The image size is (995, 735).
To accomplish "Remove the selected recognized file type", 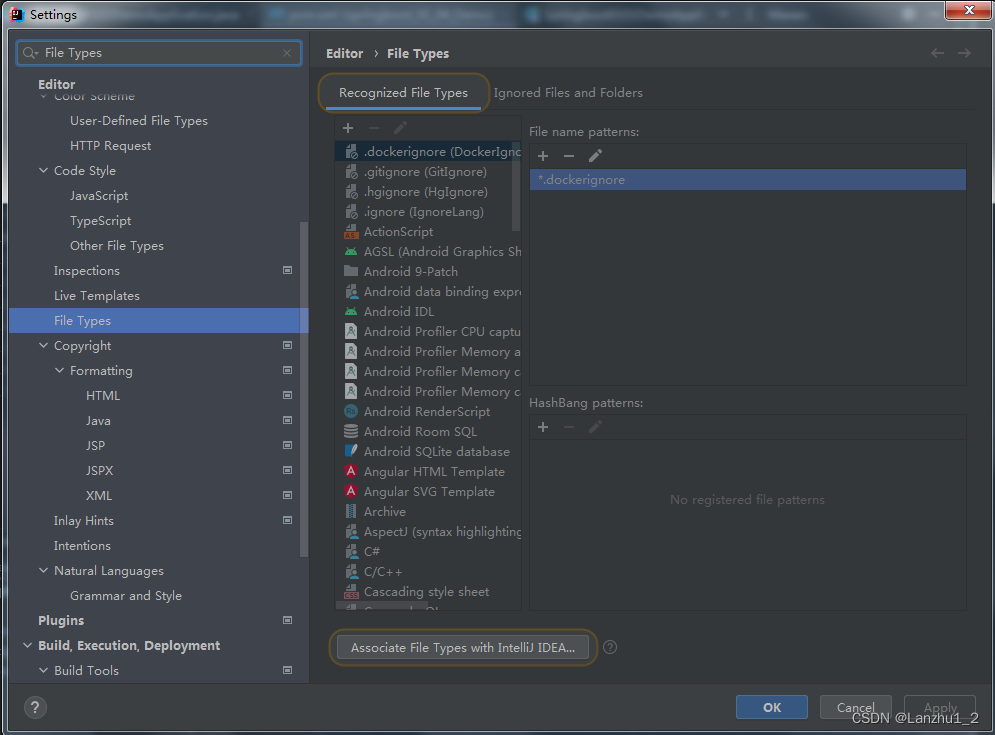I will [x=374, y=128].
